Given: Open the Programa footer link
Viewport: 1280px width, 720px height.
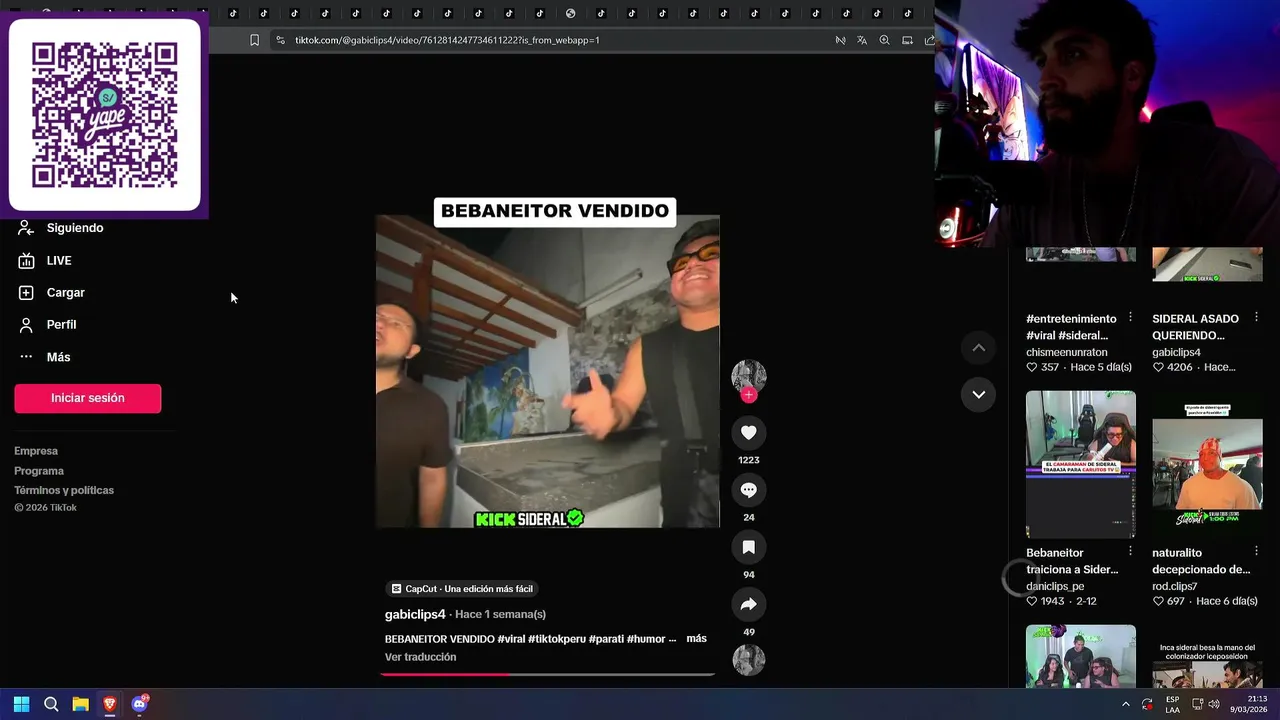Looking at the screenshot, I should (39, 471).
